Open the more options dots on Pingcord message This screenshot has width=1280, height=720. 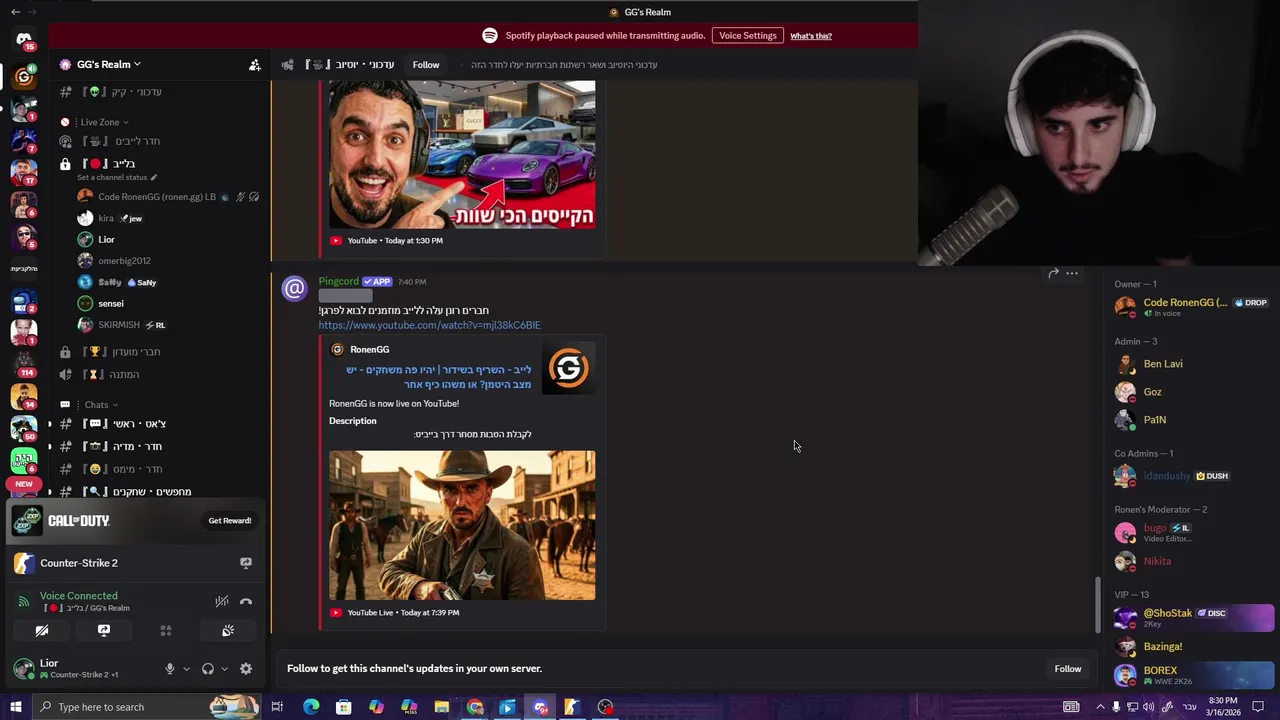point(1072,273)
